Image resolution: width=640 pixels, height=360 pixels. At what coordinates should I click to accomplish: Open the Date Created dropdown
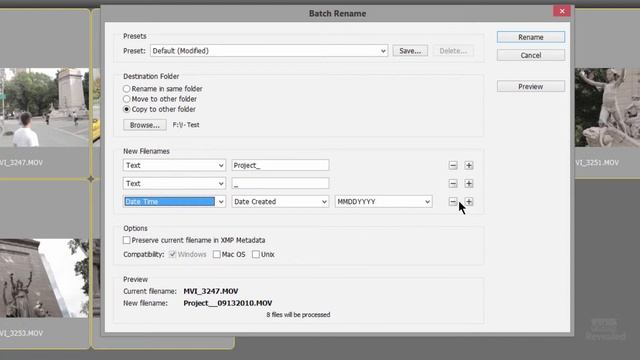pos(280,202)
